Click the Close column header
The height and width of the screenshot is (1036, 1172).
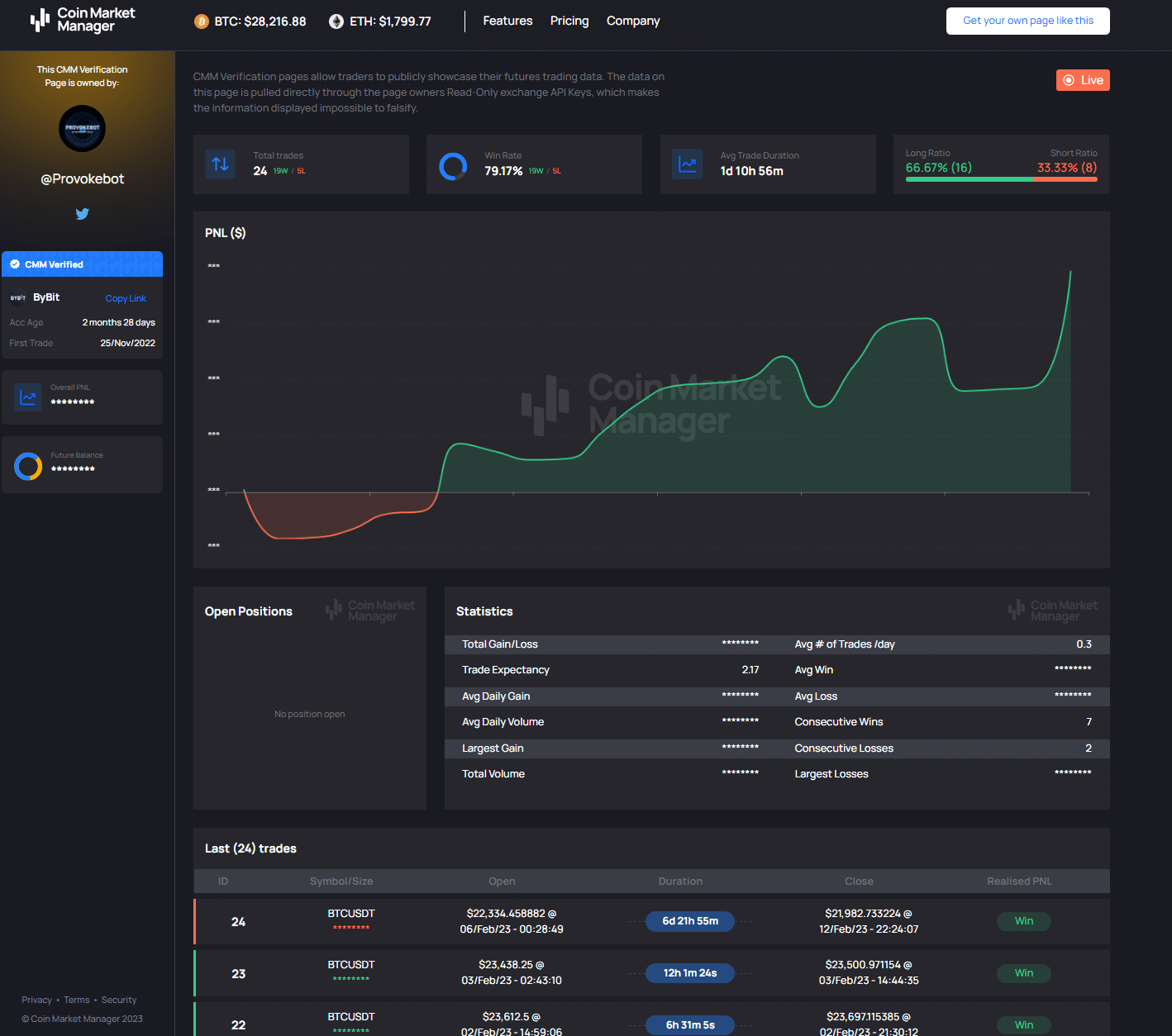tap(859, 882)
